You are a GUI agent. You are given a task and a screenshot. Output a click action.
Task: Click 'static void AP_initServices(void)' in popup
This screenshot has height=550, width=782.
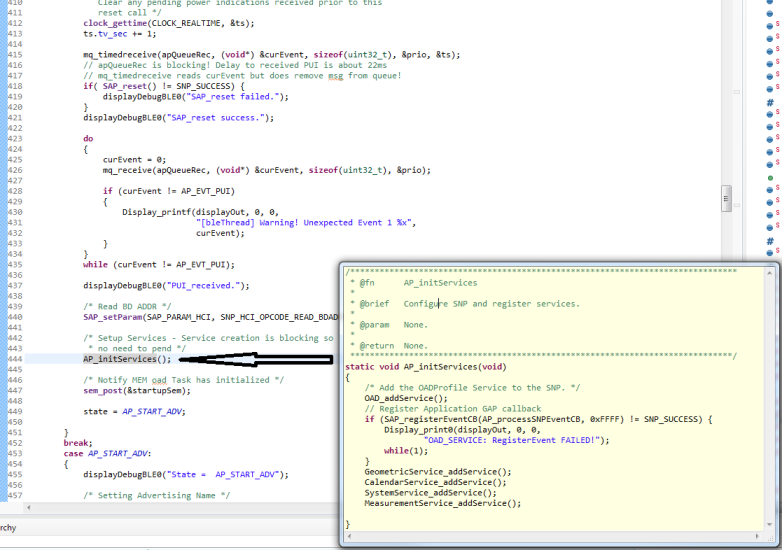[x=425, y=367]
